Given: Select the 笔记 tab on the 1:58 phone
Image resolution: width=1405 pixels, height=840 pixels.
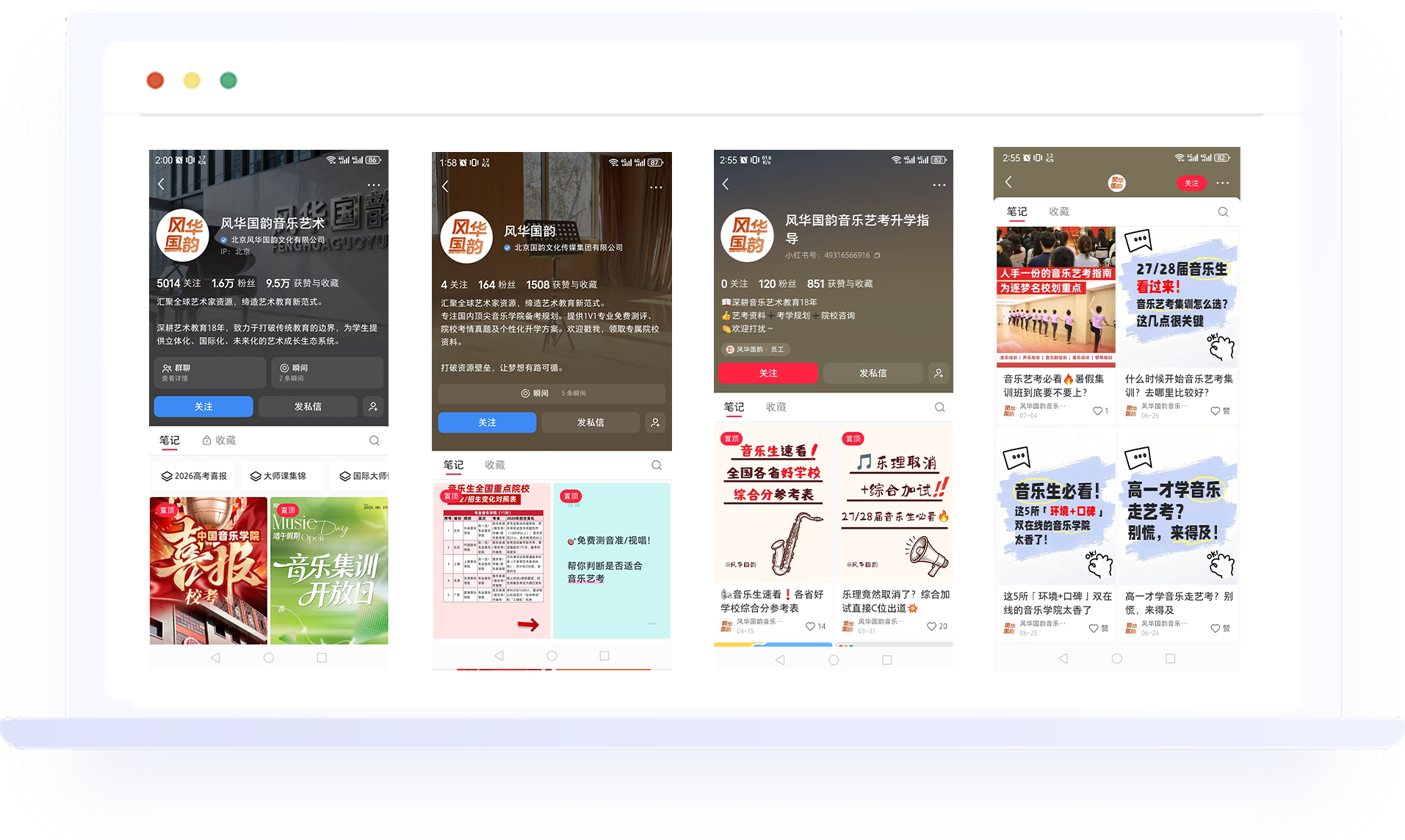Looking at the screenshot, I should [x=453, y=465].
